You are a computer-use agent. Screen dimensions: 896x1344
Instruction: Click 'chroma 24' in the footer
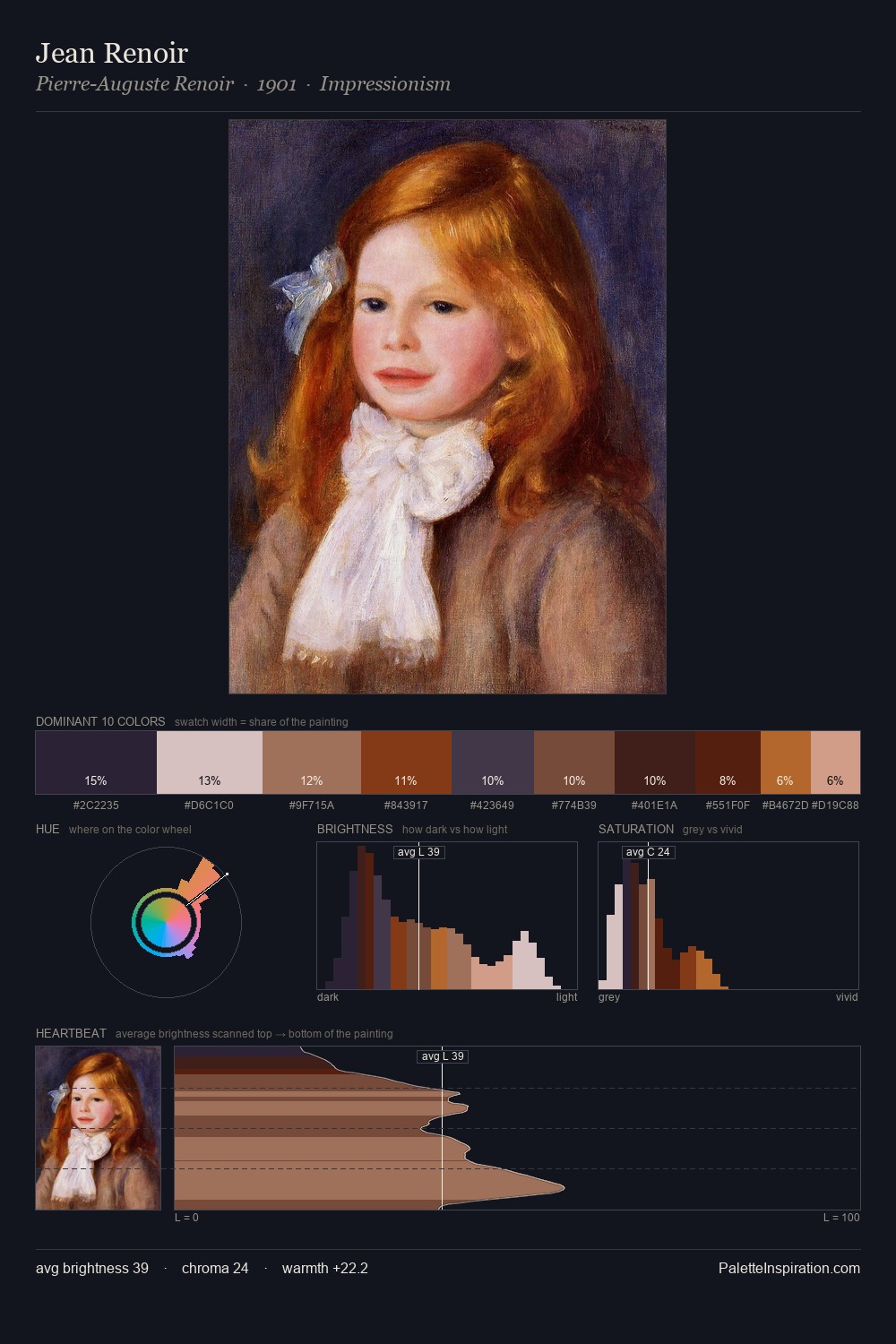pos(215,1268)
